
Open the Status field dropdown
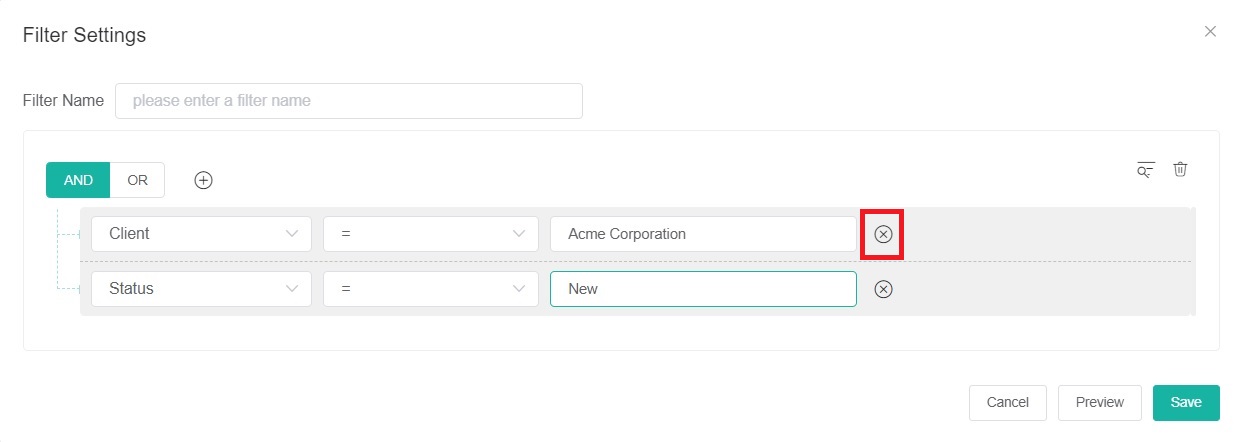point(201,289)
